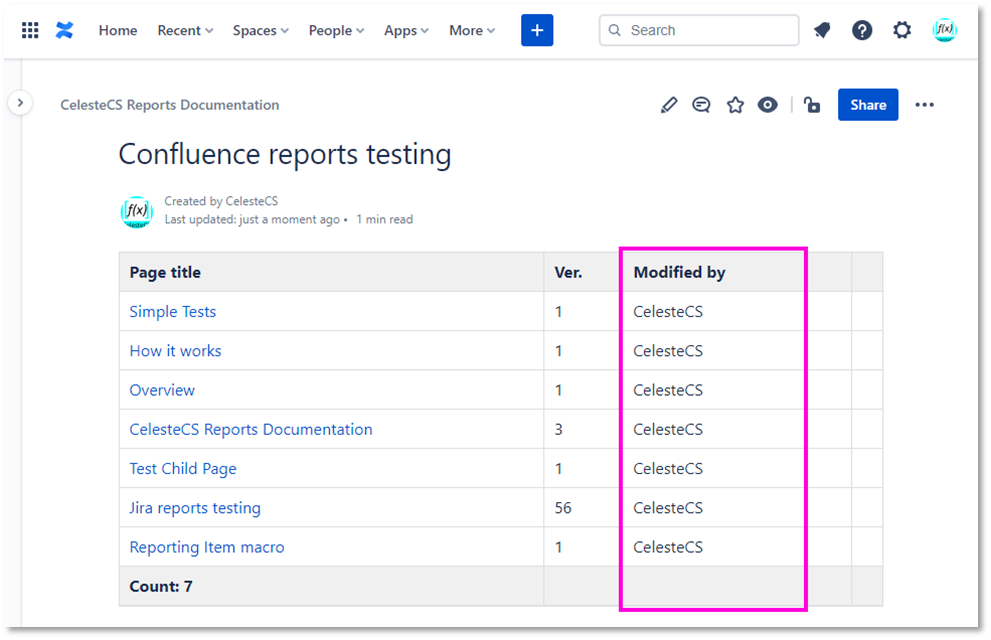Expand the sidebar with the chevron button

[x=20, y=102]
